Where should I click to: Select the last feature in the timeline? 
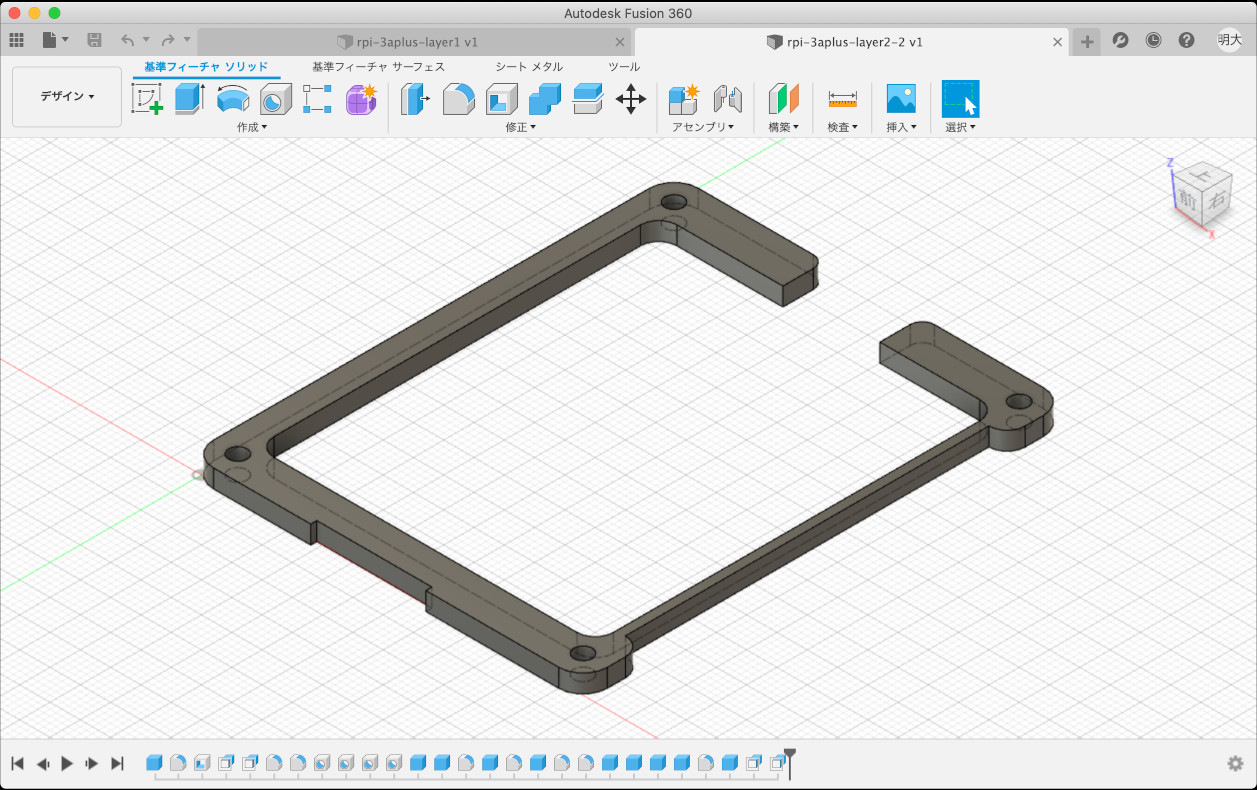pos(777,763)
